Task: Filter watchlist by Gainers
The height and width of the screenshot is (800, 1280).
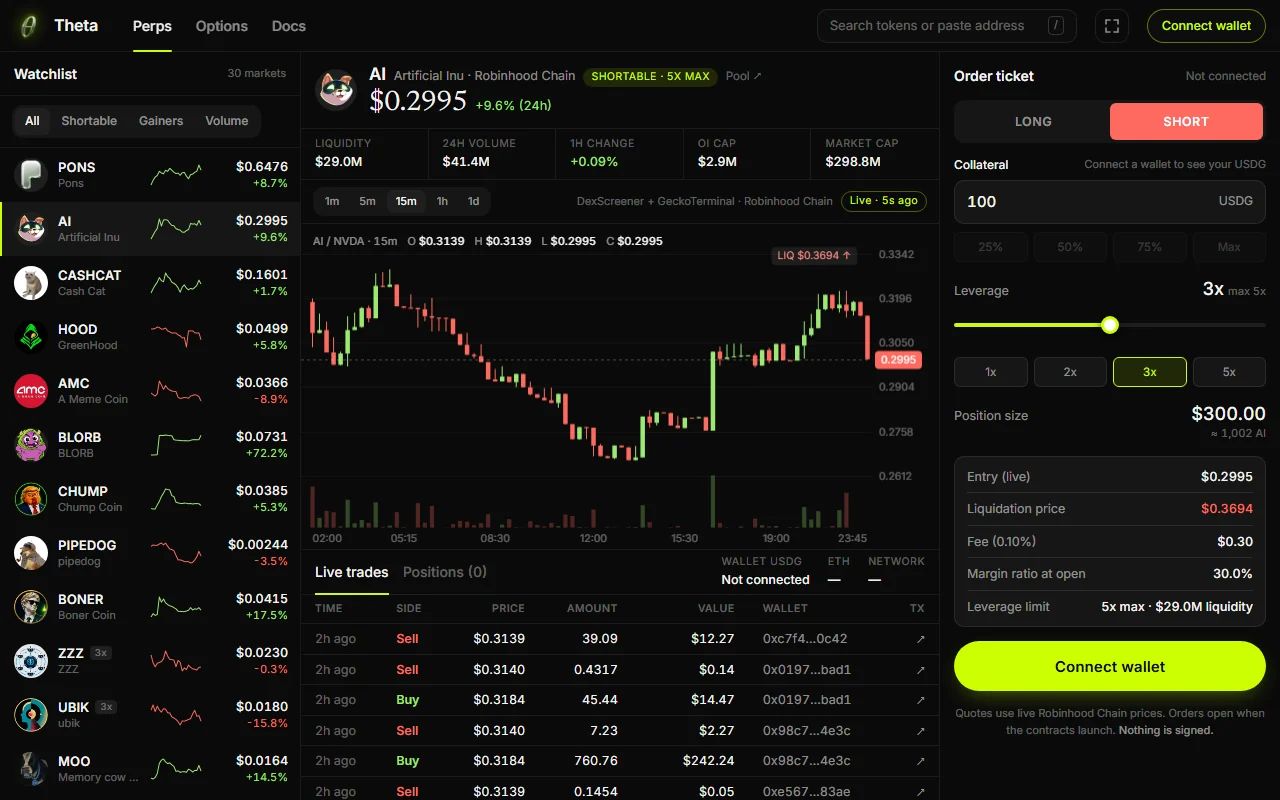Action: coord(161,121)
